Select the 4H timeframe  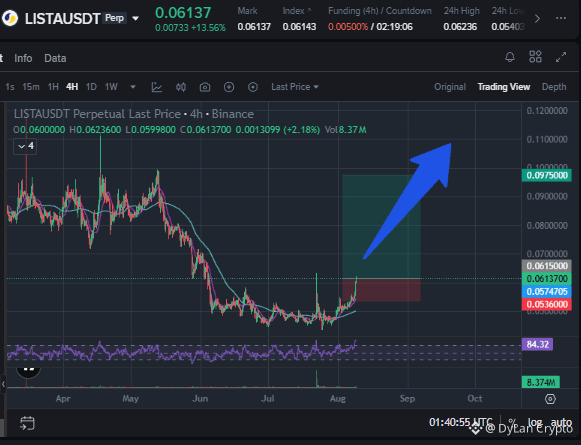[72, 87]
